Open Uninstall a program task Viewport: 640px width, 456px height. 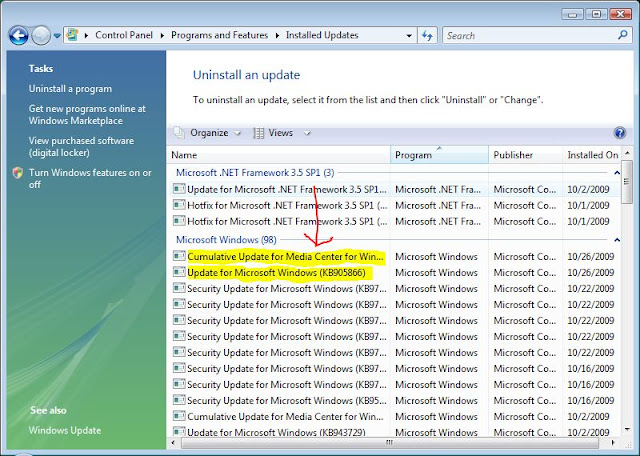pos(70,89)
